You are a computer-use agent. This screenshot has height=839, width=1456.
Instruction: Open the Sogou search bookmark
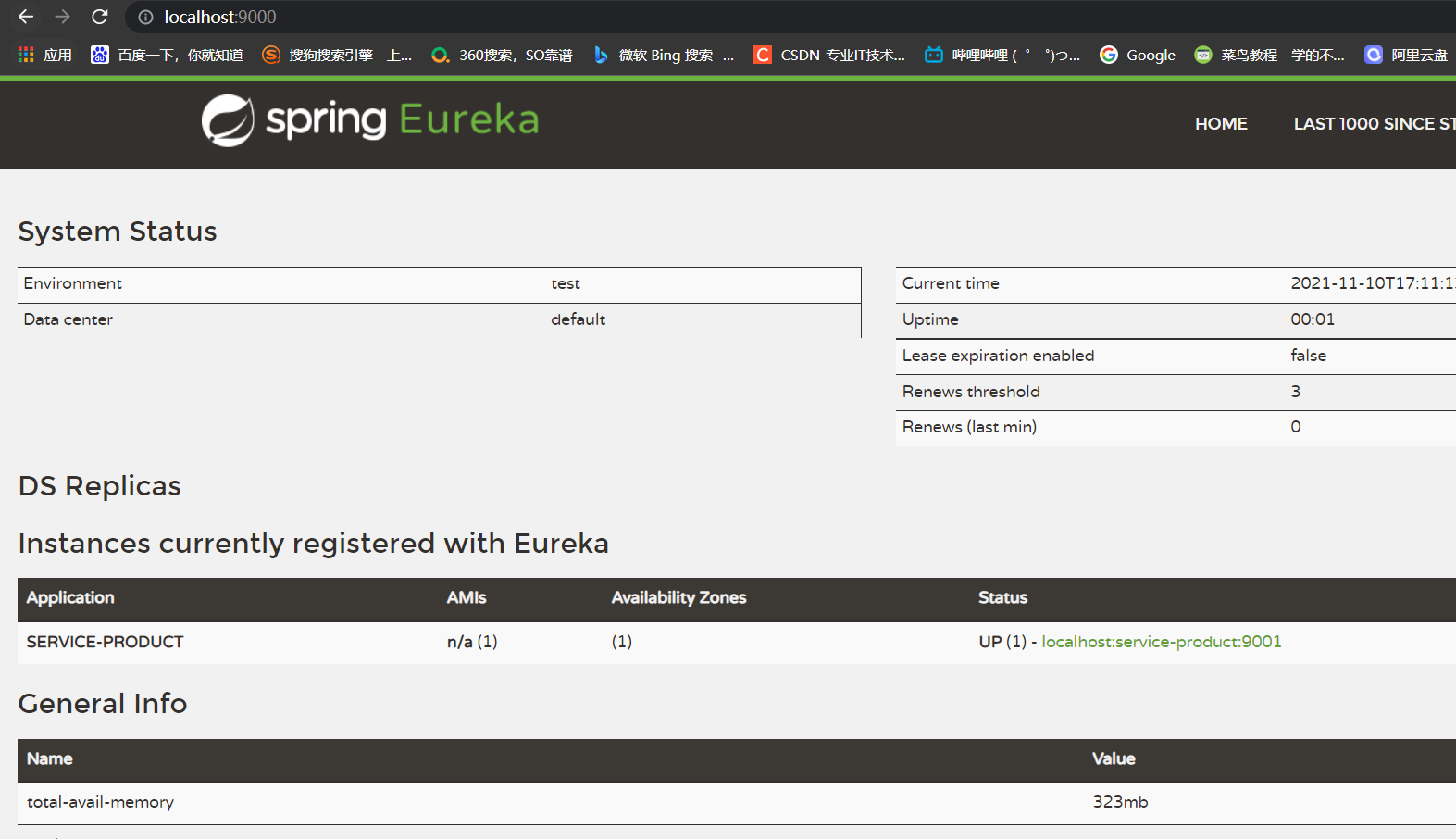[x=337, y=55]
